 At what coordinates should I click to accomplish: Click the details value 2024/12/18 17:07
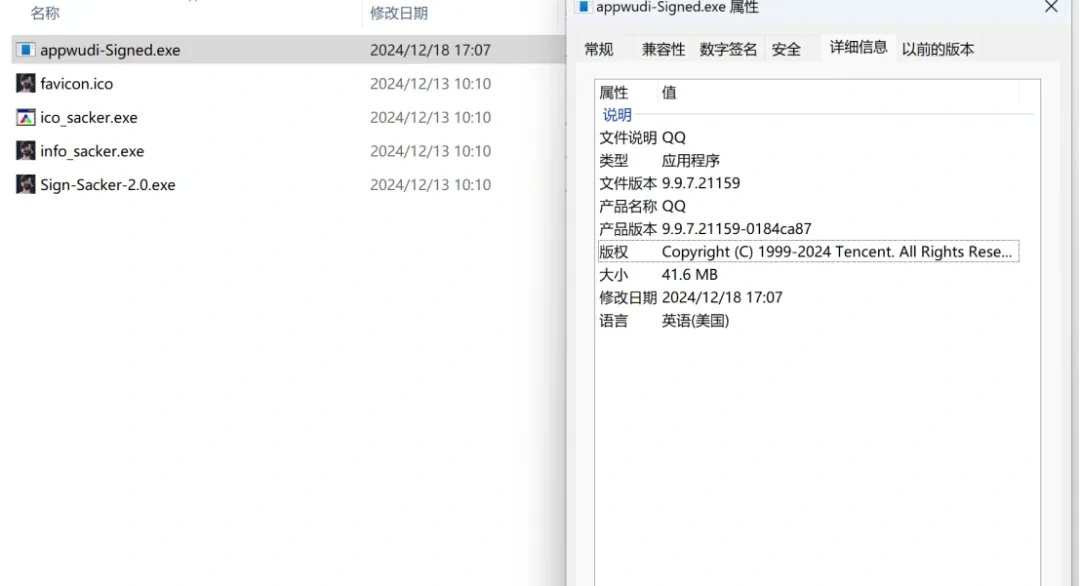[x=723, y=297]
